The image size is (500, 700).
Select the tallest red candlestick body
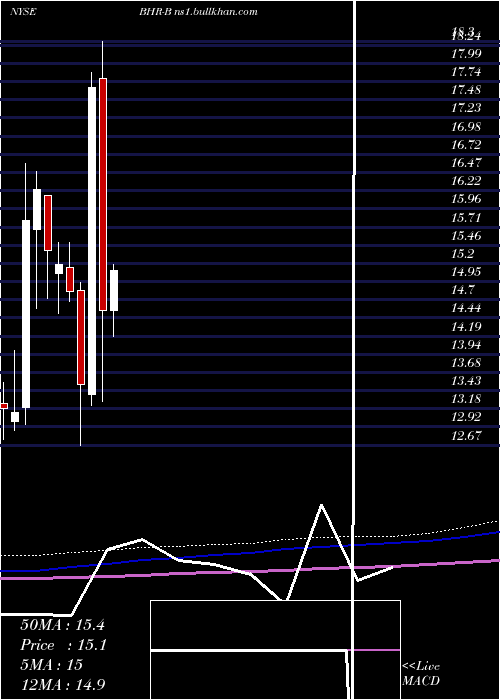[103, 194]
